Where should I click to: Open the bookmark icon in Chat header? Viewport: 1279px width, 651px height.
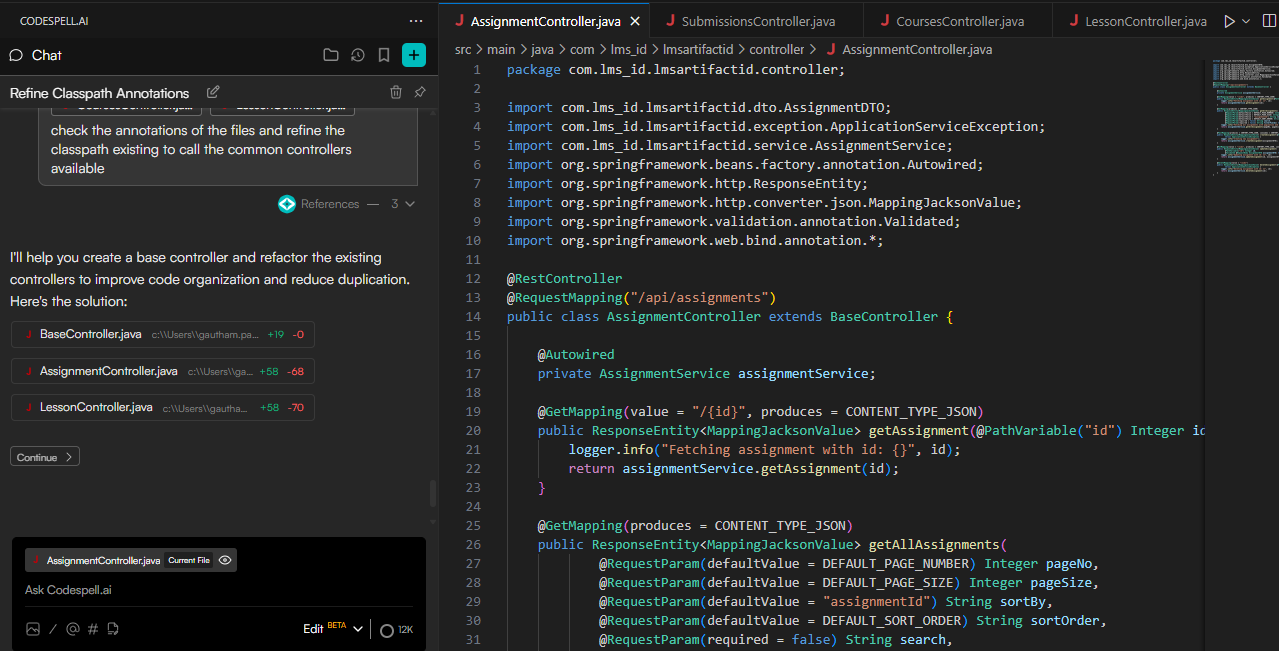point(384,55)
